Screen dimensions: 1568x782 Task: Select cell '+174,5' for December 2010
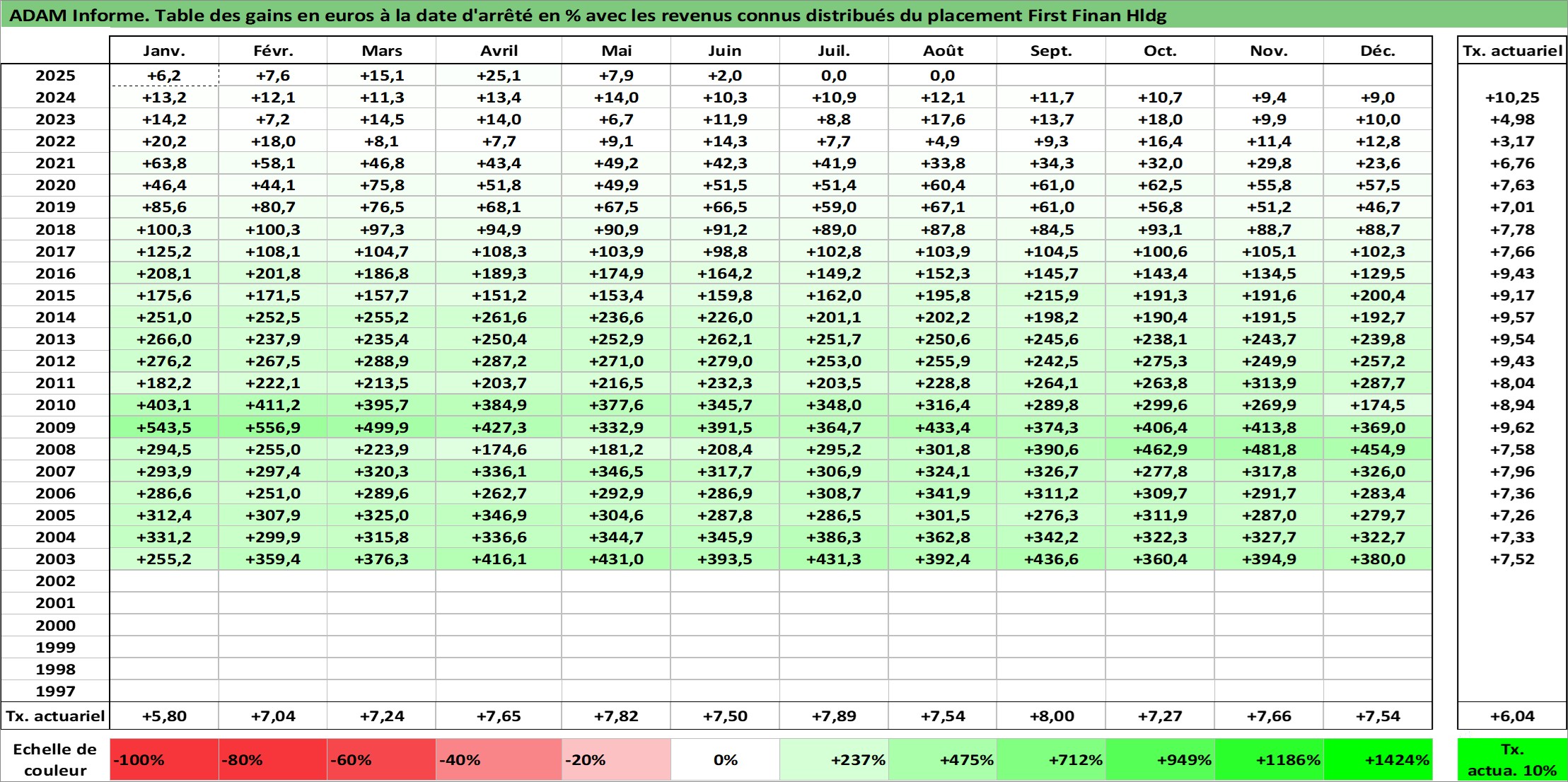point(1378,405)
